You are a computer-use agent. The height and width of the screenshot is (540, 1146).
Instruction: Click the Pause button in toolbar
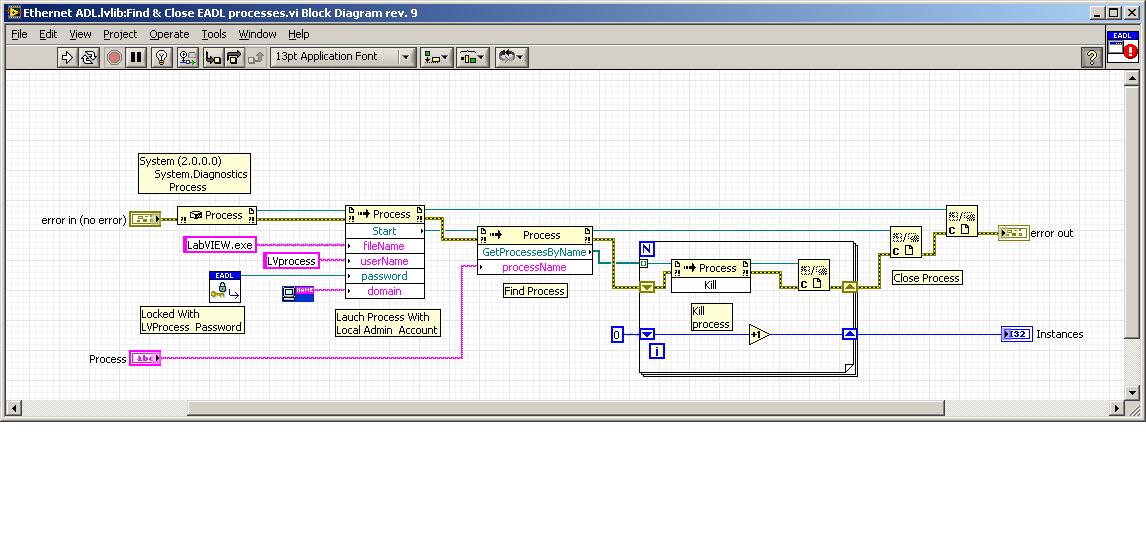click(x=137, y=58)
